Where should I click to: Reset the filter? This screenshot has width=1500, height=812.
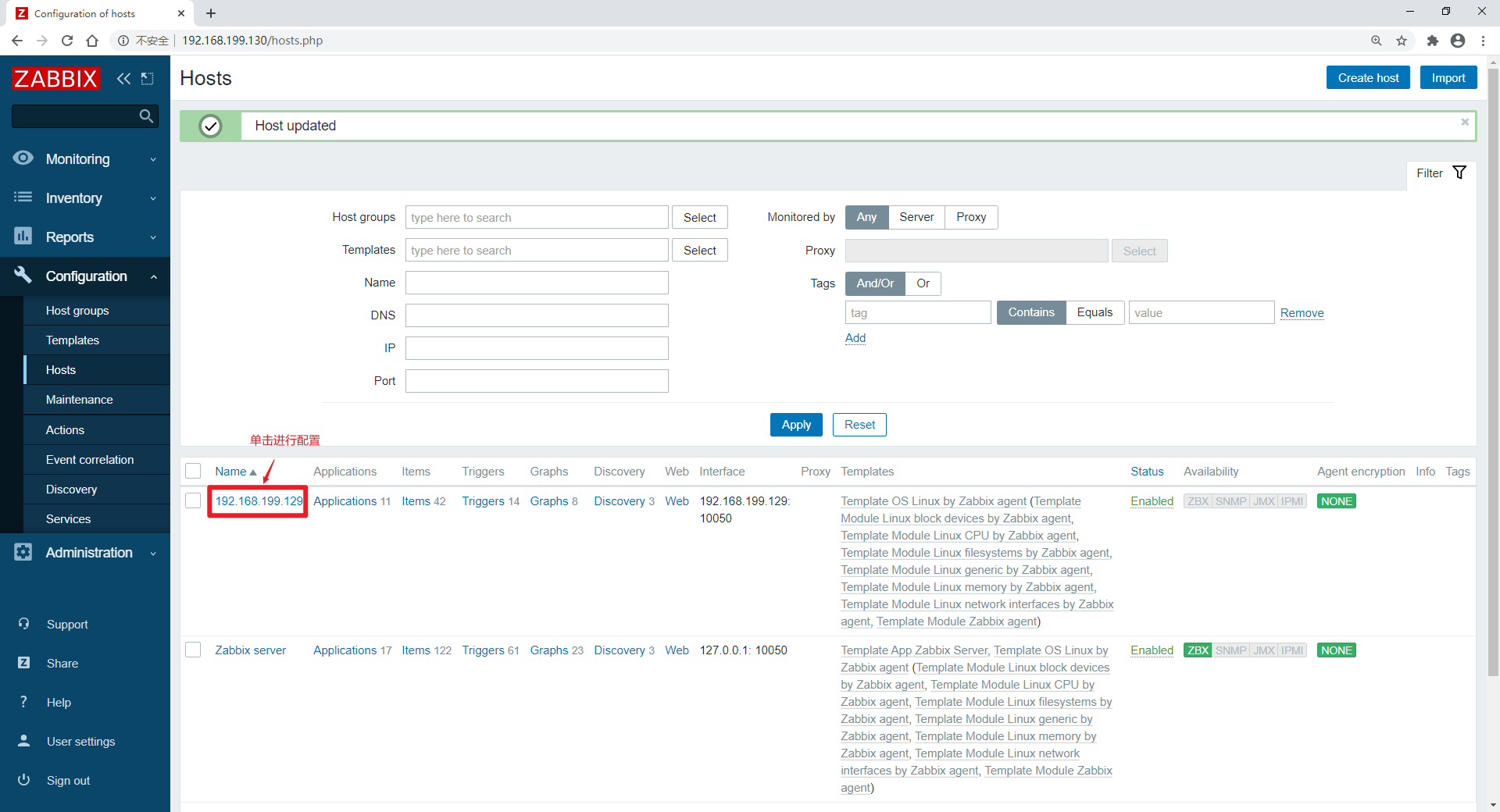coord(859,424)
